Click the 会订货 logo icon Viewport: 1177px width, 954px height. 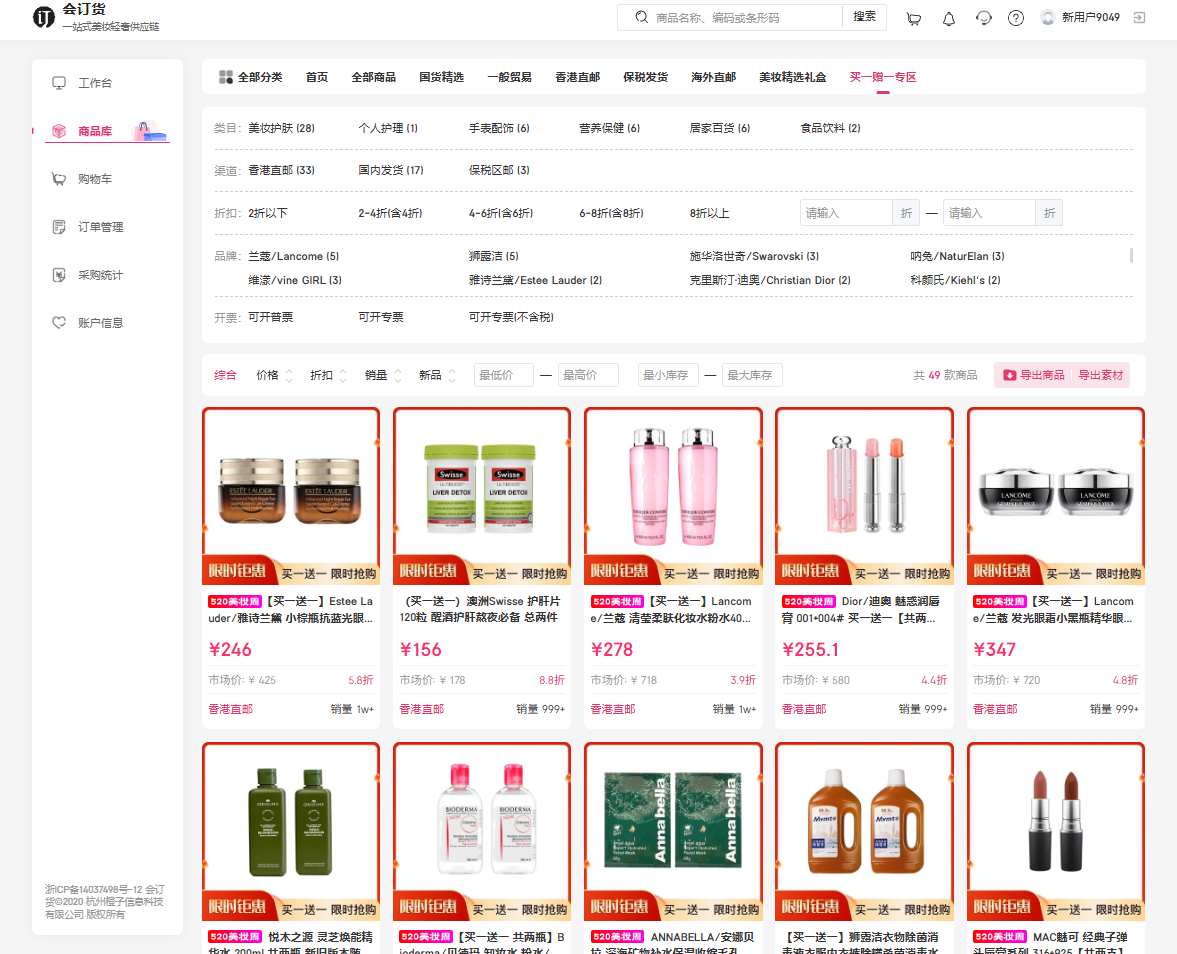click(x=44, y=17)
